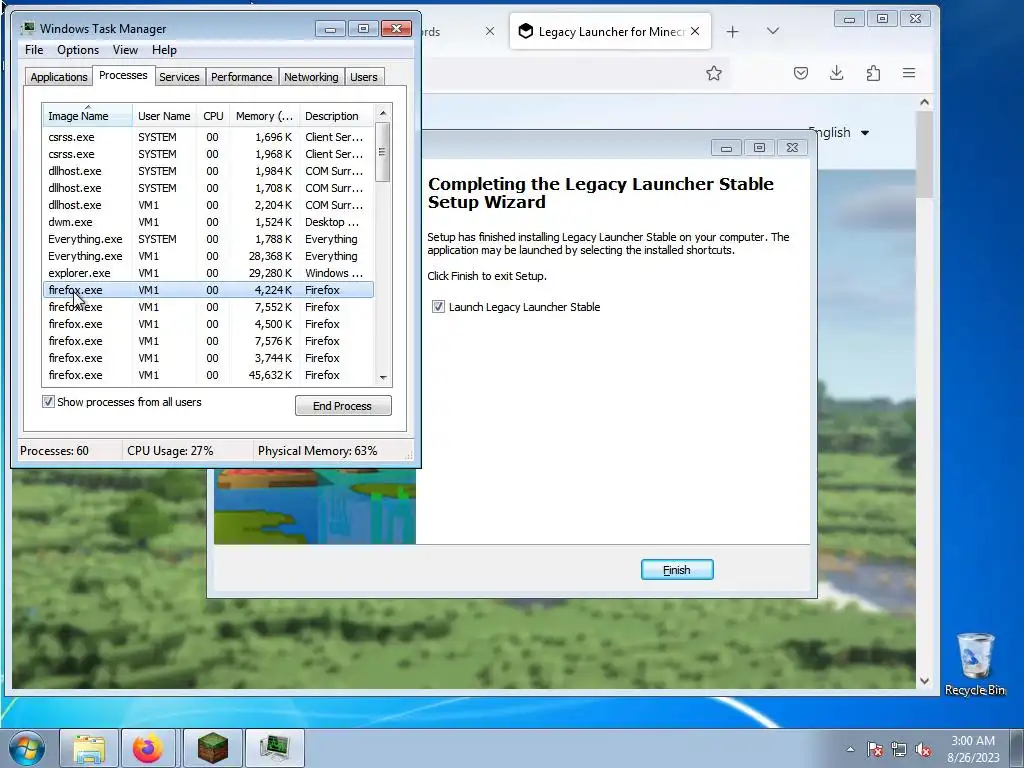Open the English language dropdown on webpage
The height and width of the screenshot is (768, 1024).
tap(839, 133)
